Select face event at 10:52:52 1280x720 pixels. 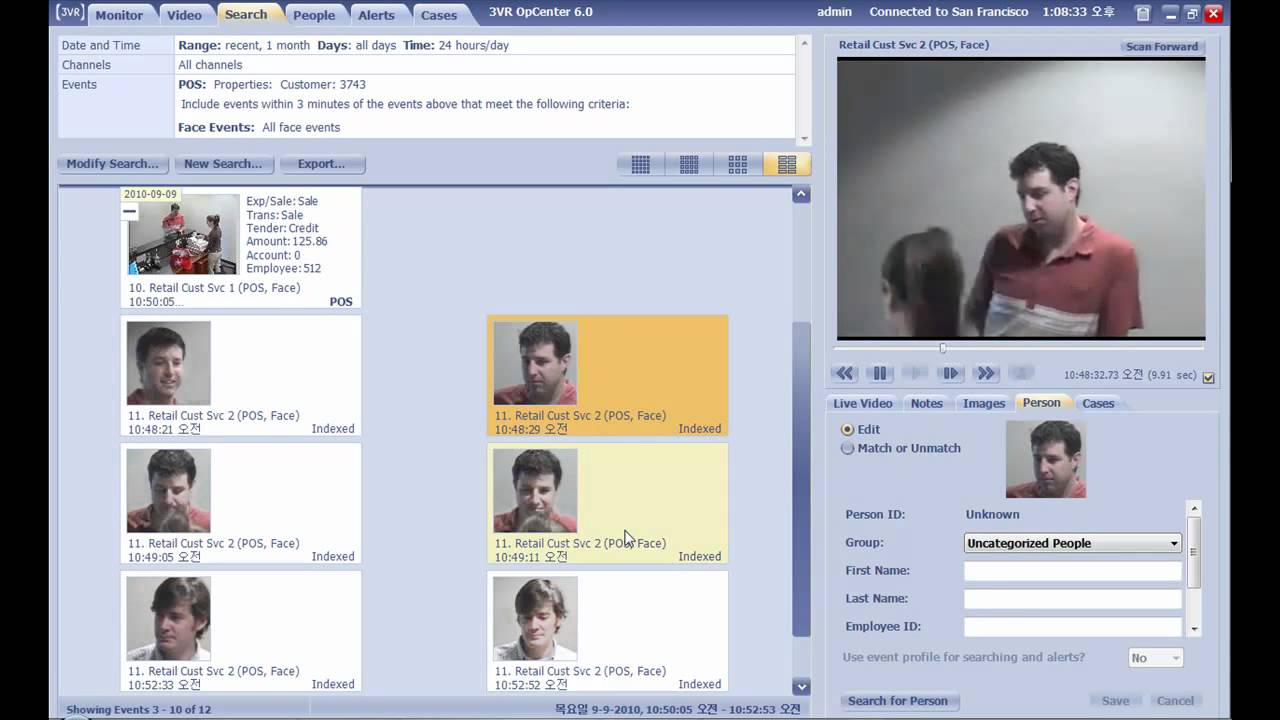click(607, 632)
